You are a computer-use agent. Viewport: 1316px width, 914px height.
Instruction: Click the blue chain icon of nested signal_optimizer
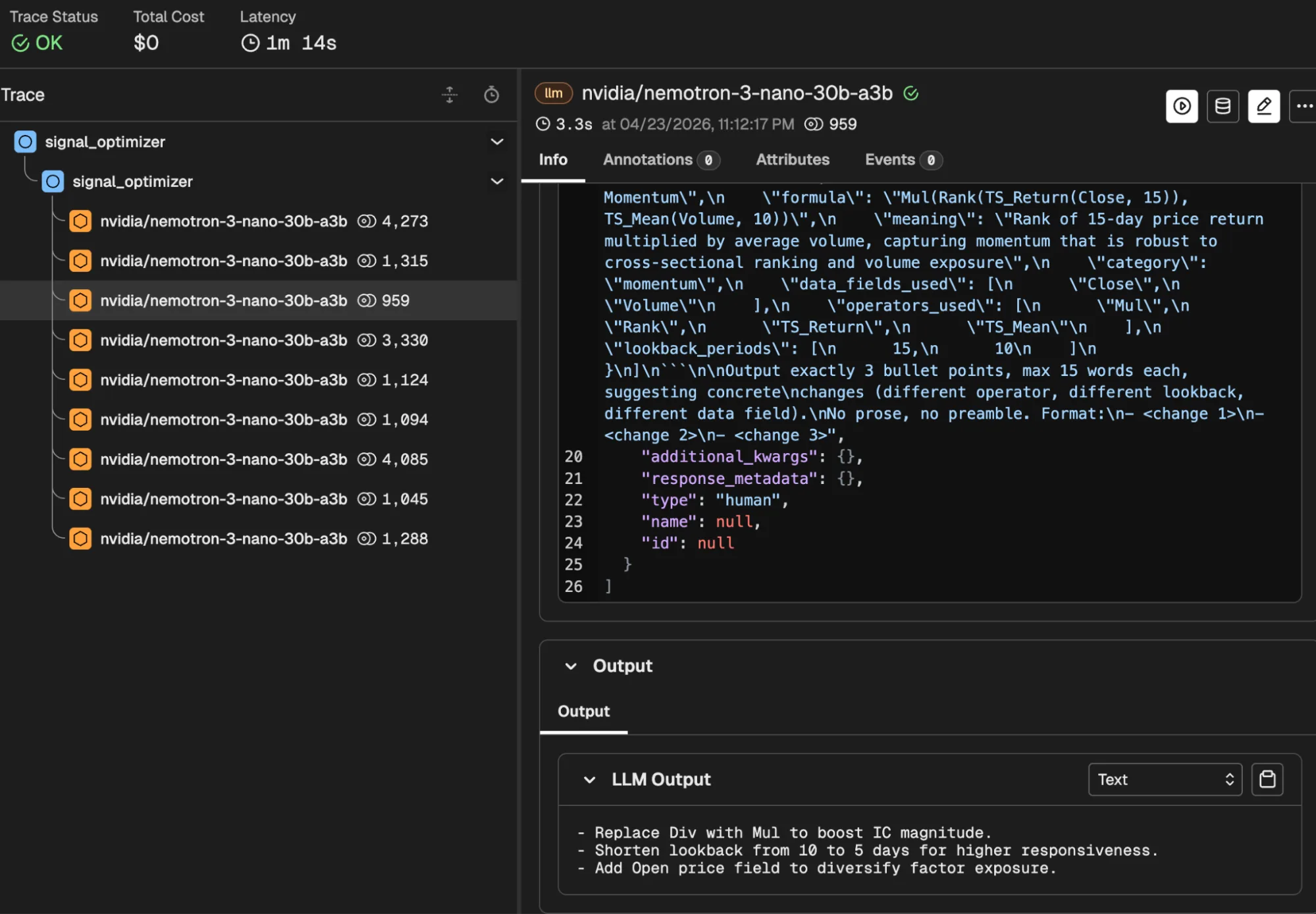pyautogui.click(x=53, y=181)
